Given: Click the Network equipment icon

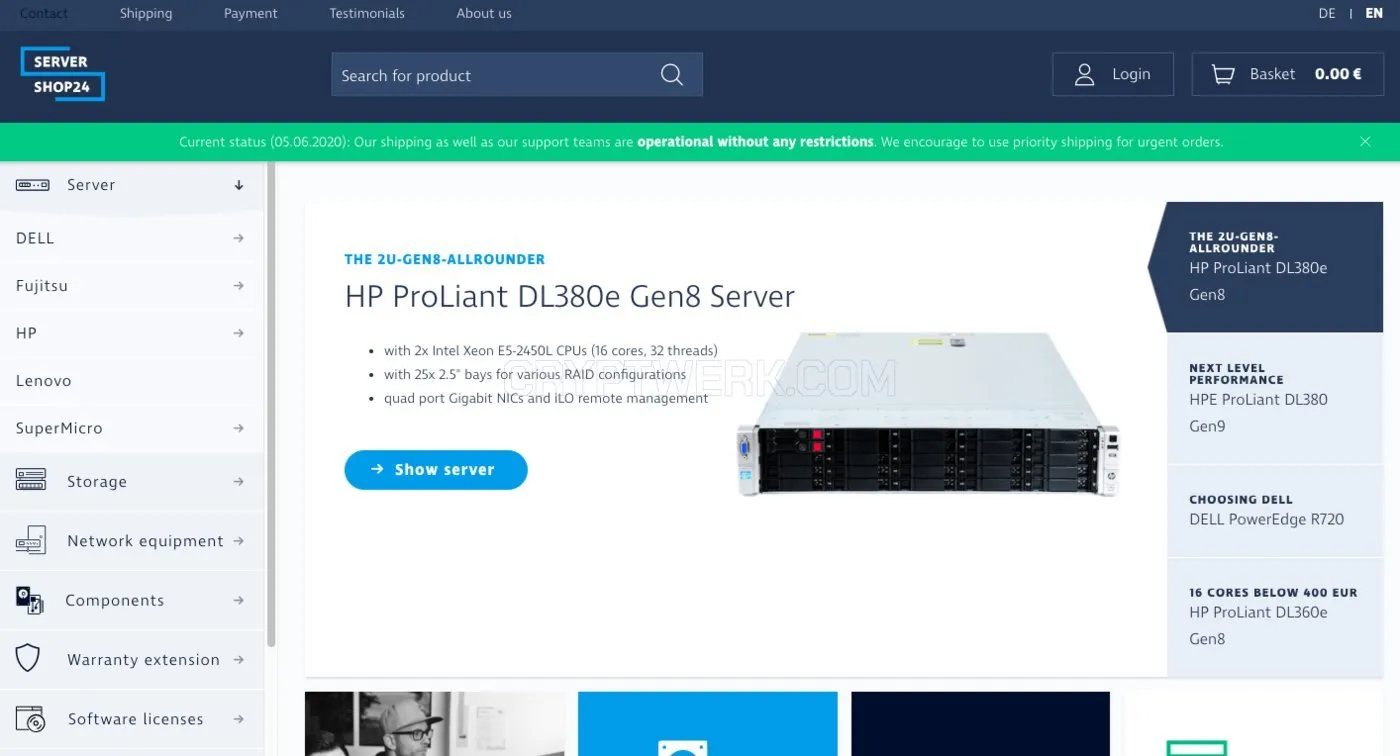Looking at the screenshot, I should (x=31, y=541).
